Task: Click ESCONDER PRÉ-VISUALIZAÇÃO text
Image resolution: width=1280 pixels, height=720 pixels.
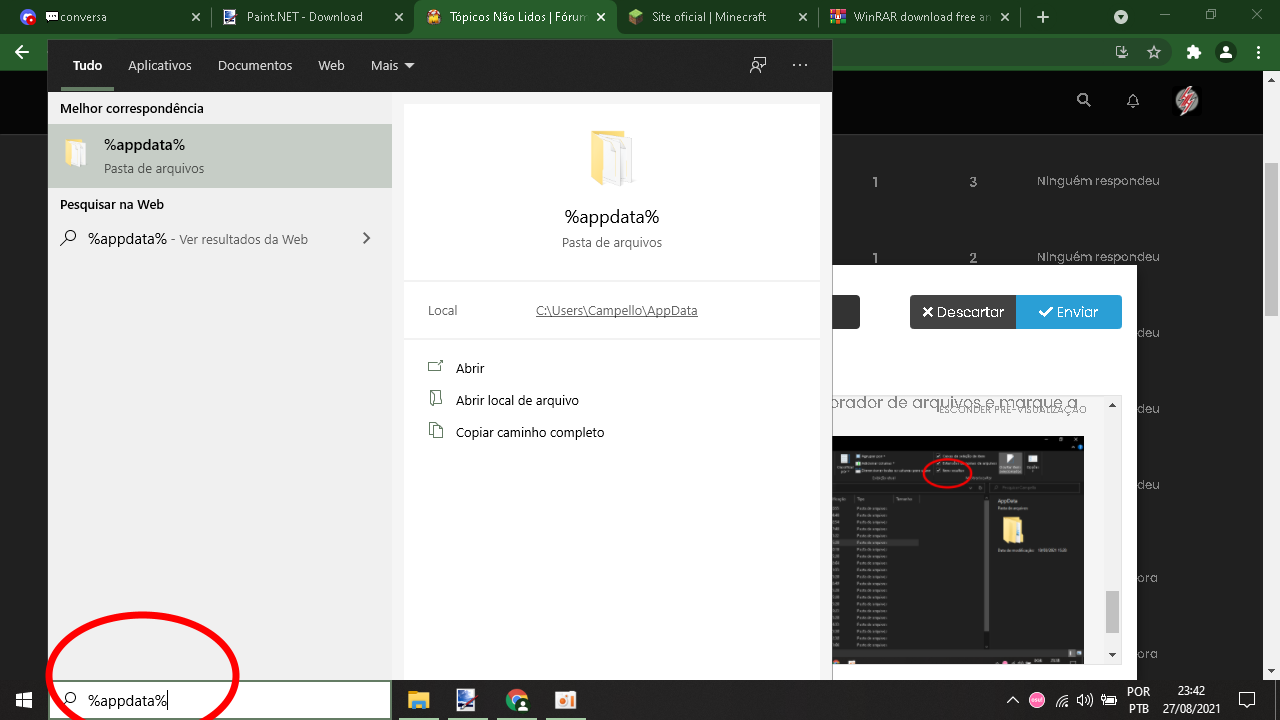Action: 1011,409
